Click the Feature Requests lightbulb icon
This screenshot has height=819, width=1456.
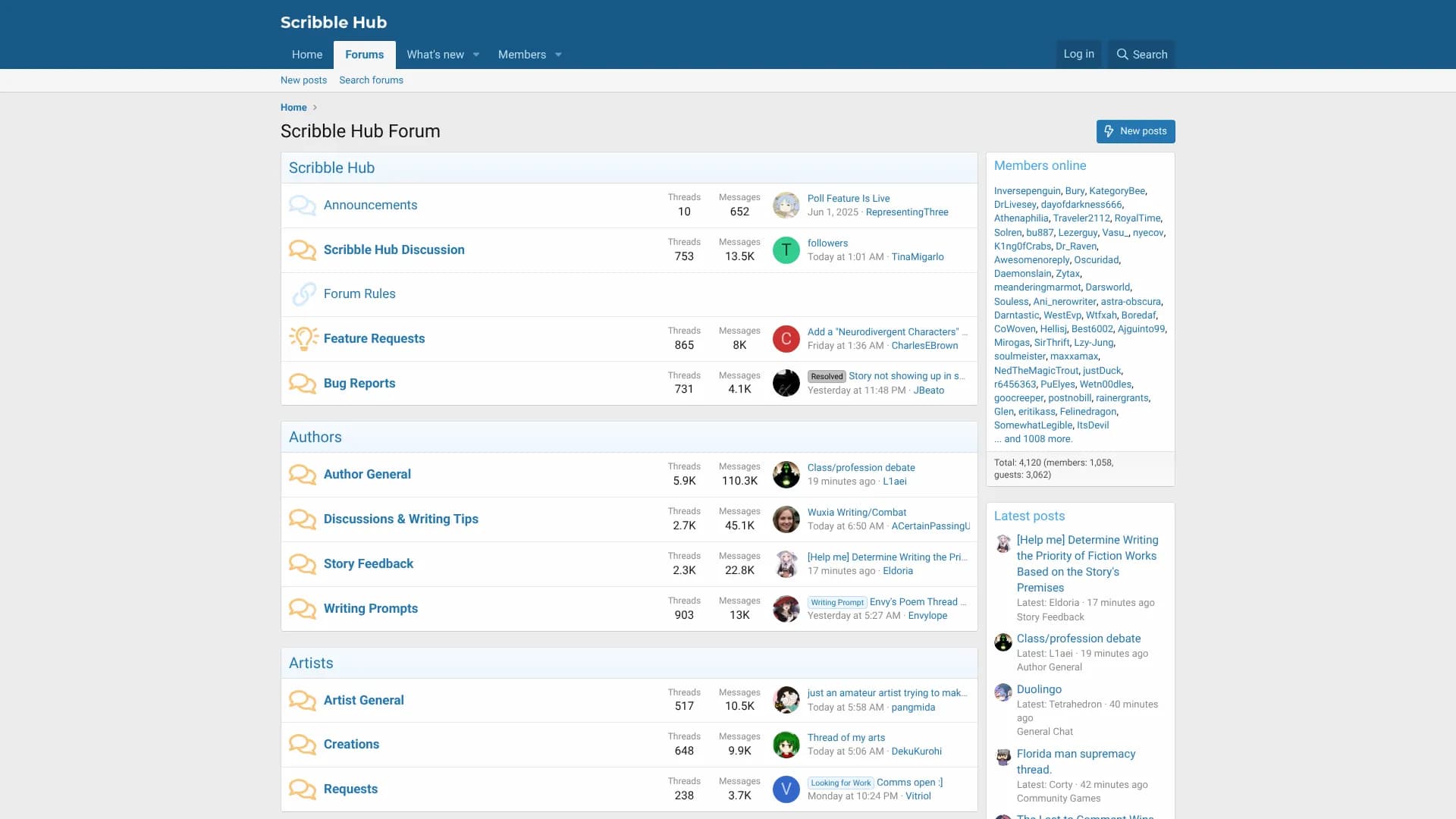coord(303,338)
